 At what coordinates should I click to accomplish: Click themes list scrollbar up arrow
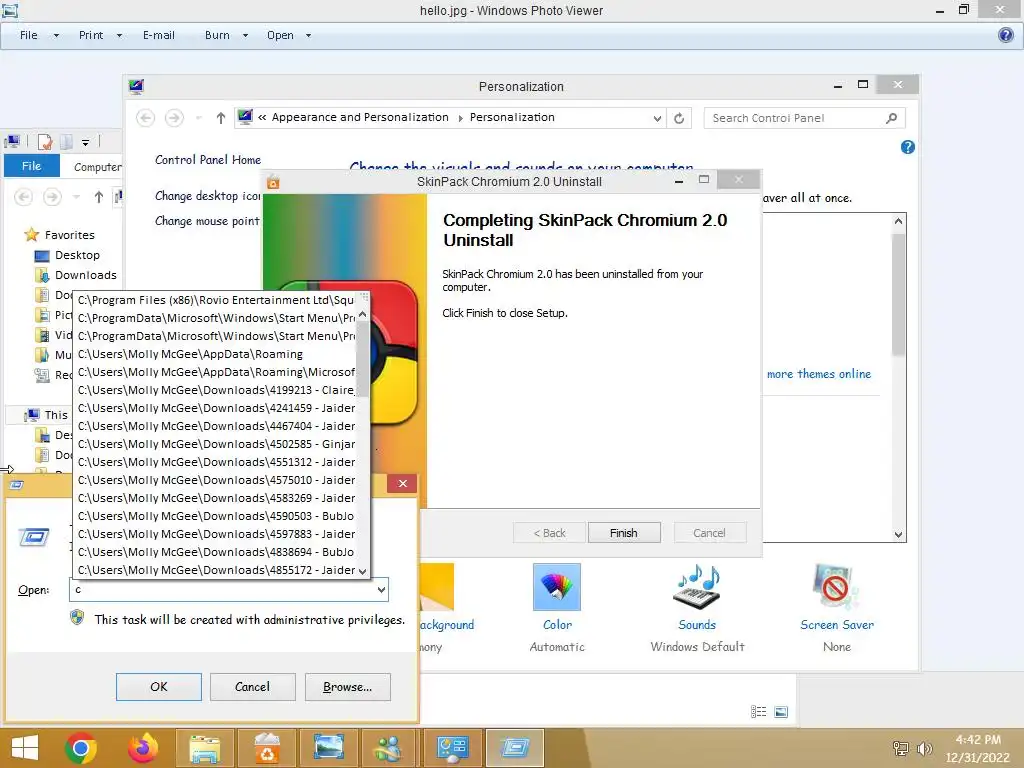899,221
